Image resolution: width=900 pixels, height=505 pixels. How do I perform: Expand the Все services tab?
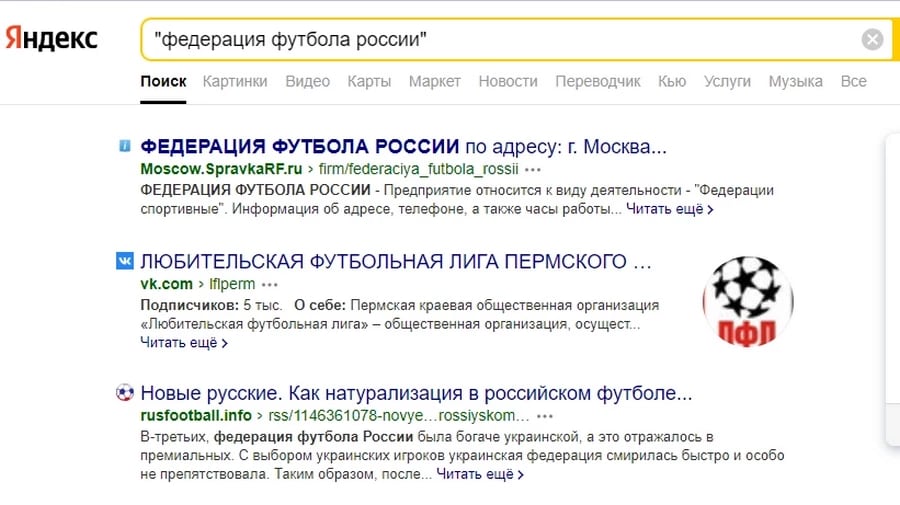854,81
